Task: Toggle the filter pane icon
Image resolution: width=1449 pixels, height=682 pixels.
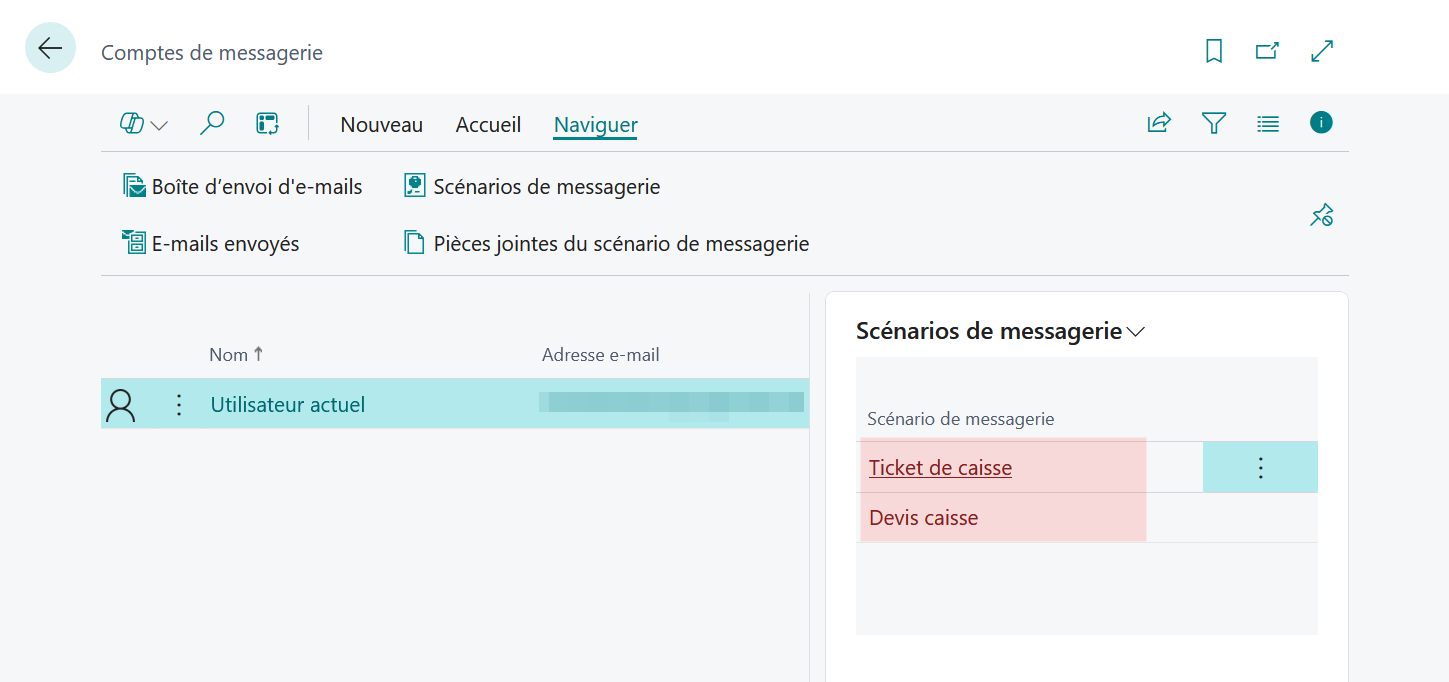Action: (x=1214, y=123)
